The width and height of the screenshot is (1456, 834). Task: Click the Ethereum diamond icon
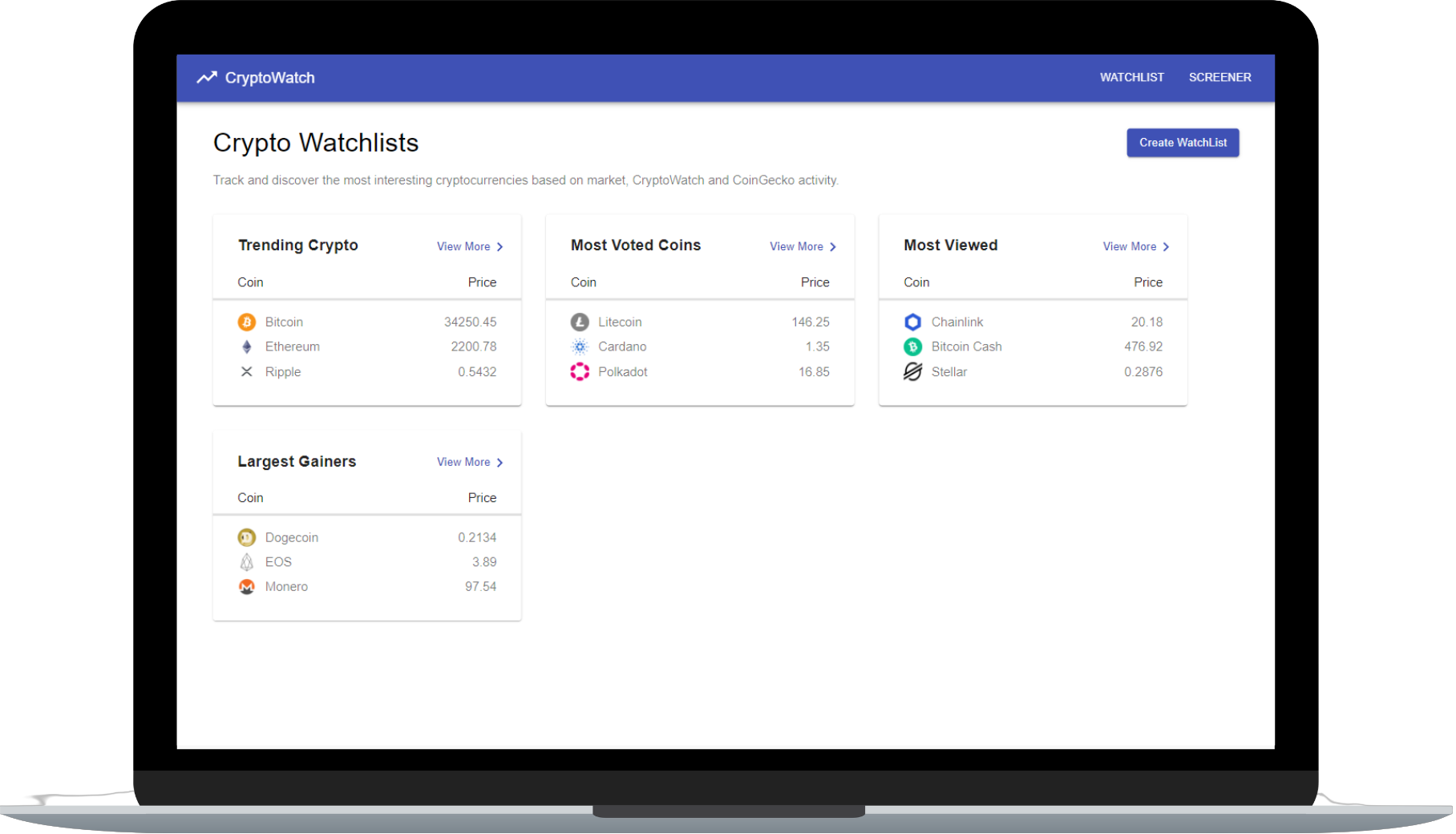pos(247,347)
